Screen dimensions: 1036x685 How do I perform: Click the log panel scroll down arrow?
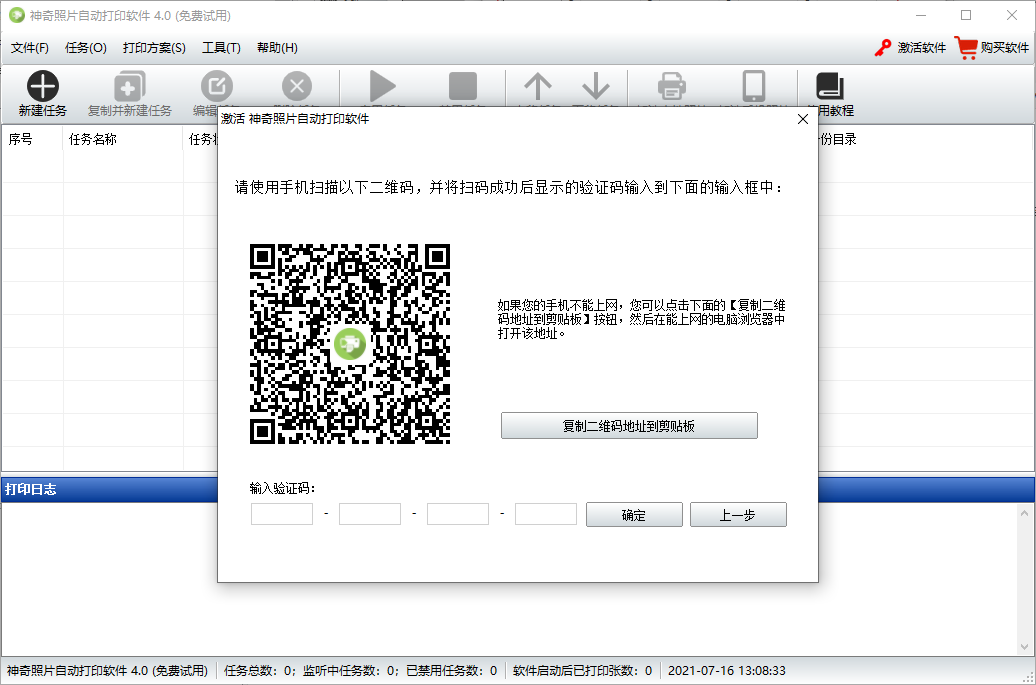coord(1024,647)
